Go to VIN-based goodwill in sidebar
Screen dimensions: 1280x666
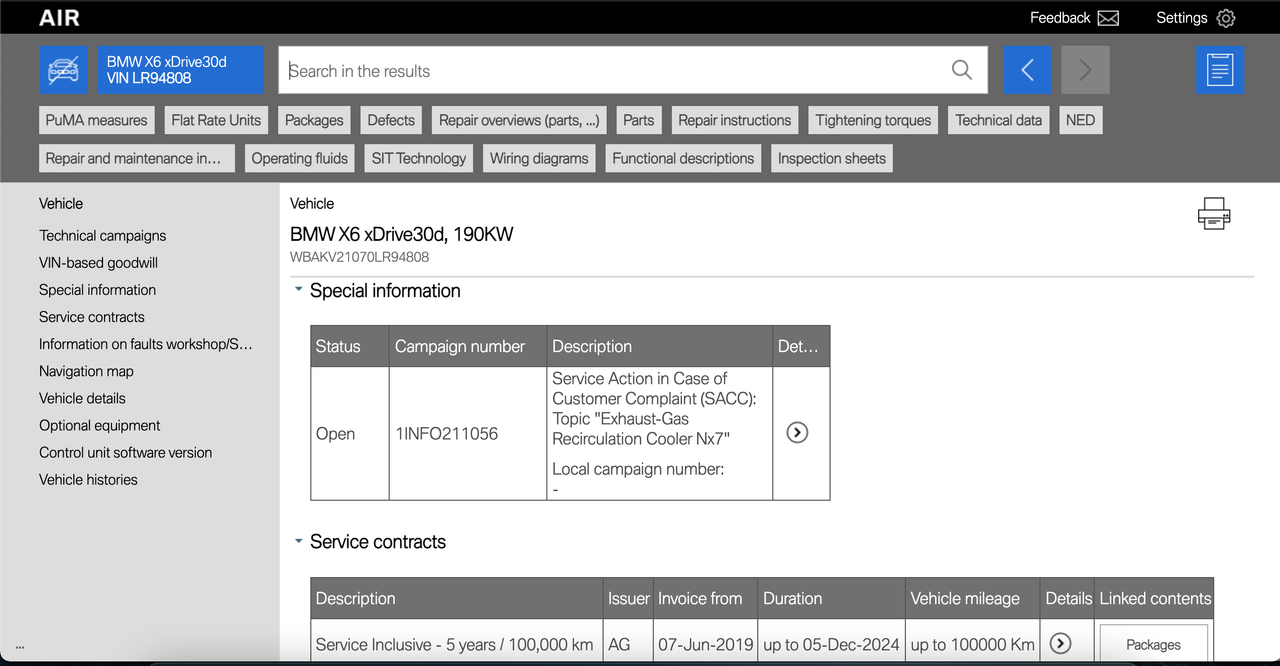[x=98, y=263]
